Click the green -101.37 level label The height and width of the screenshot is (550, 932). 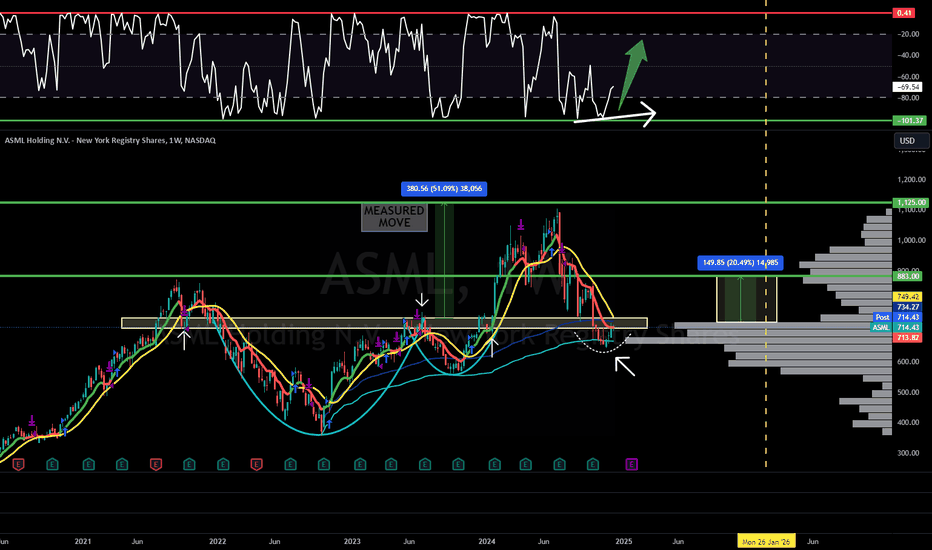[x=909, y=121]
